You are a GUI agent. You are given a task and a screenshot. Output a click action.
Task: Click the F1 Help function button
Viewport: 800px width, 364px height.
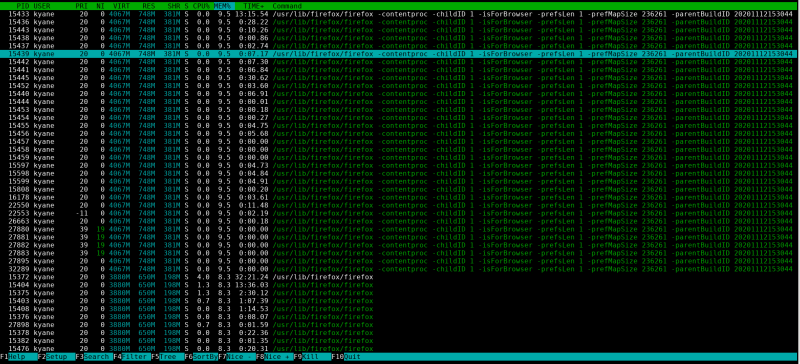(19, 357)
